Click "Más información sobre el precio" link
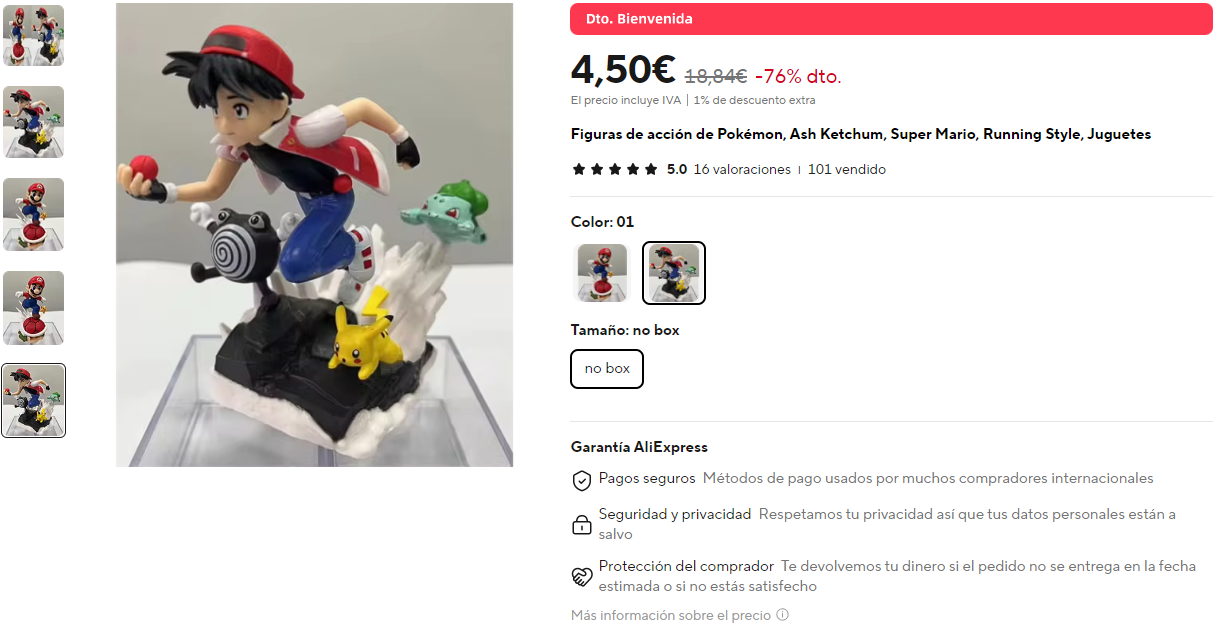The width and height of the screenshot is (1221, 628). (671, 615)
